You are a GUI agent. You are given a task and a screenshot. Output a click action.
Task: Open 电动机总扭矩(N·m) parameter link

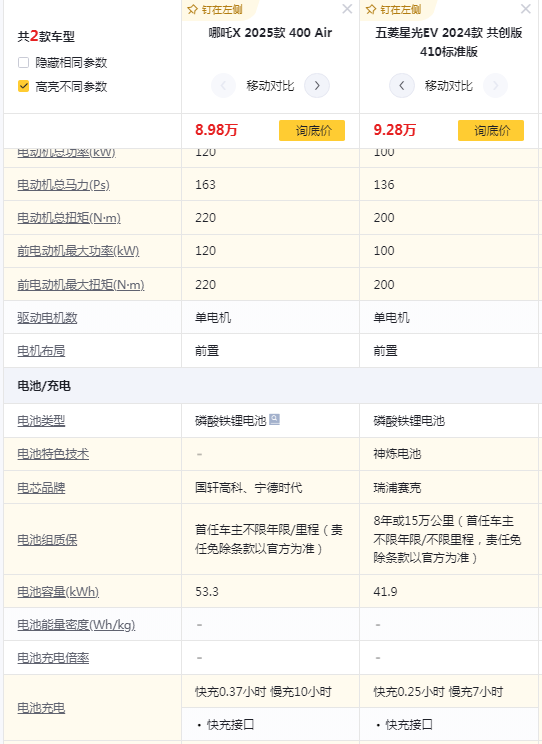pos(69,218)
